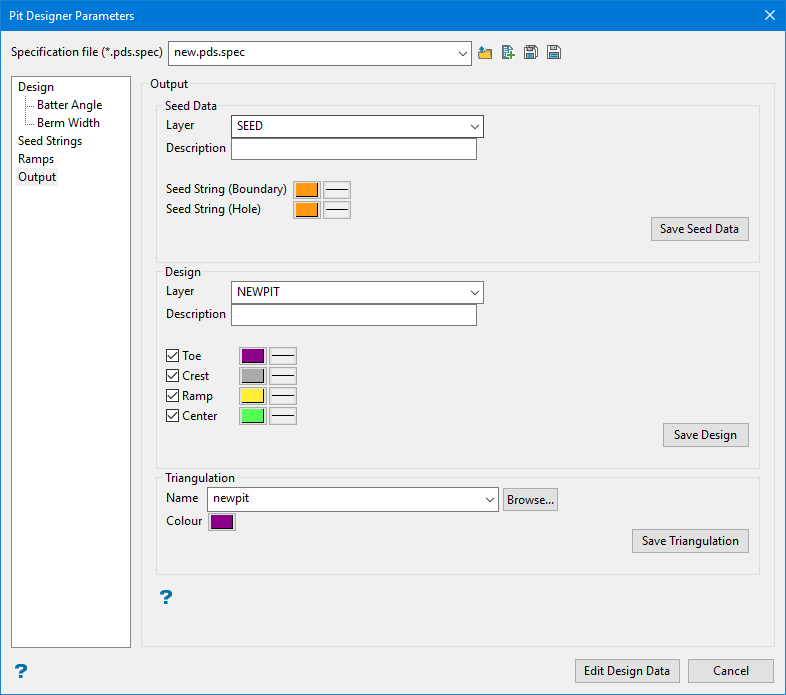Image resolution: width=786 pixels, height=695 pixels.
Task: Expand the Seed Data Layer dropdown
Action: (x=473, y=126)
